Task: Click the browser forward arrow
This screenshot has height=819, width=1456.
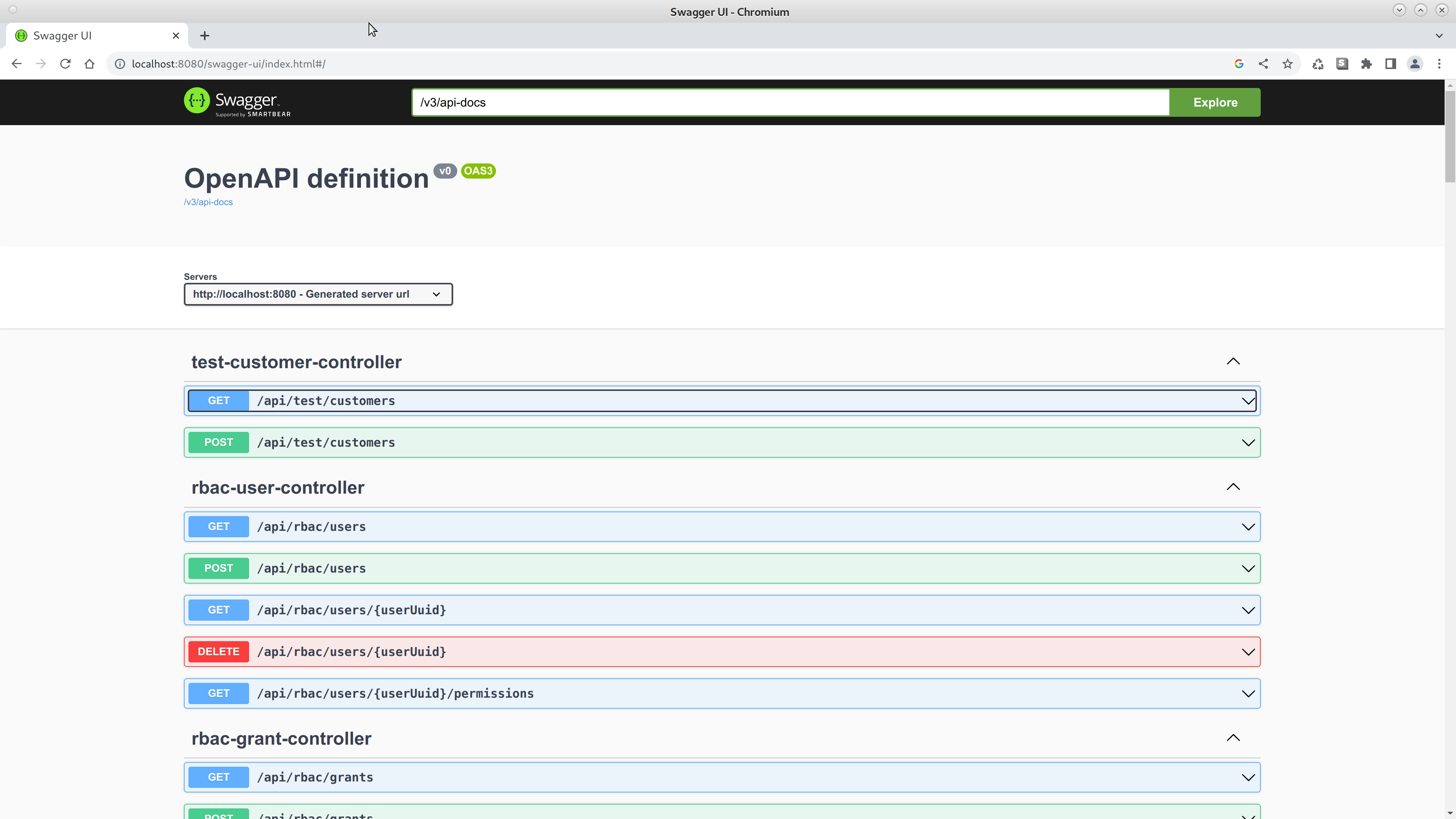Action: point(41,64)
